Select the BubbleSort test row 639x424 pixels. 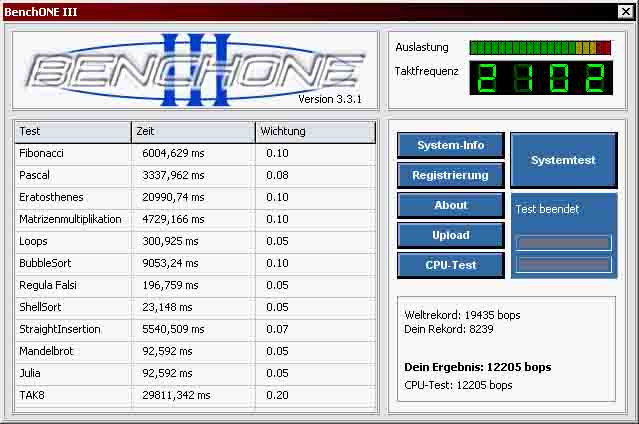[x=195, y=264]
